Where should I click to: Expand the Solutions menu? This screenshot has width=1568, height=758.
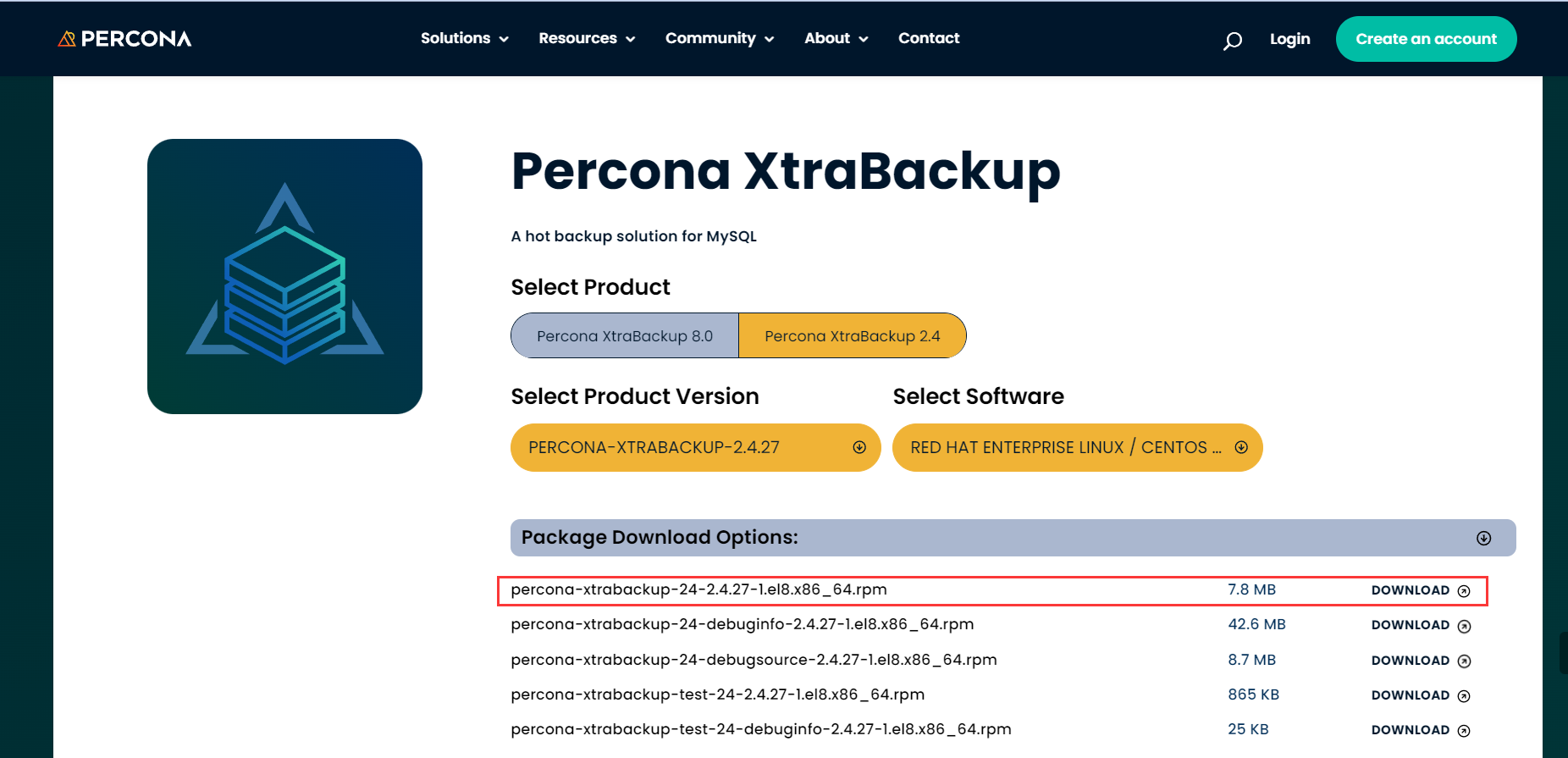(x=465, y=38)
